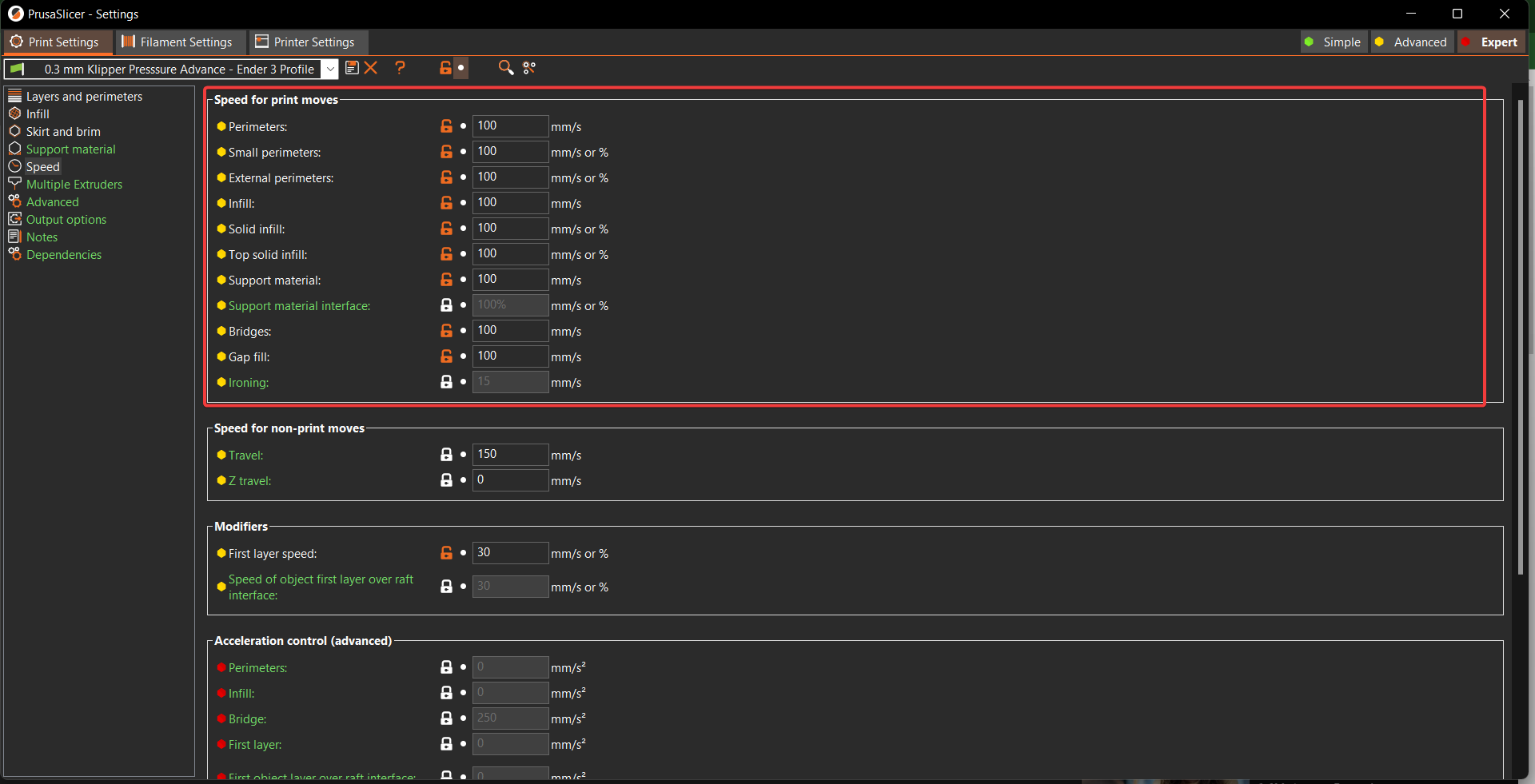Click the green Ironing label
Image resolution: width=1535 pixels, height=784 pixels.
click(249, 383)
